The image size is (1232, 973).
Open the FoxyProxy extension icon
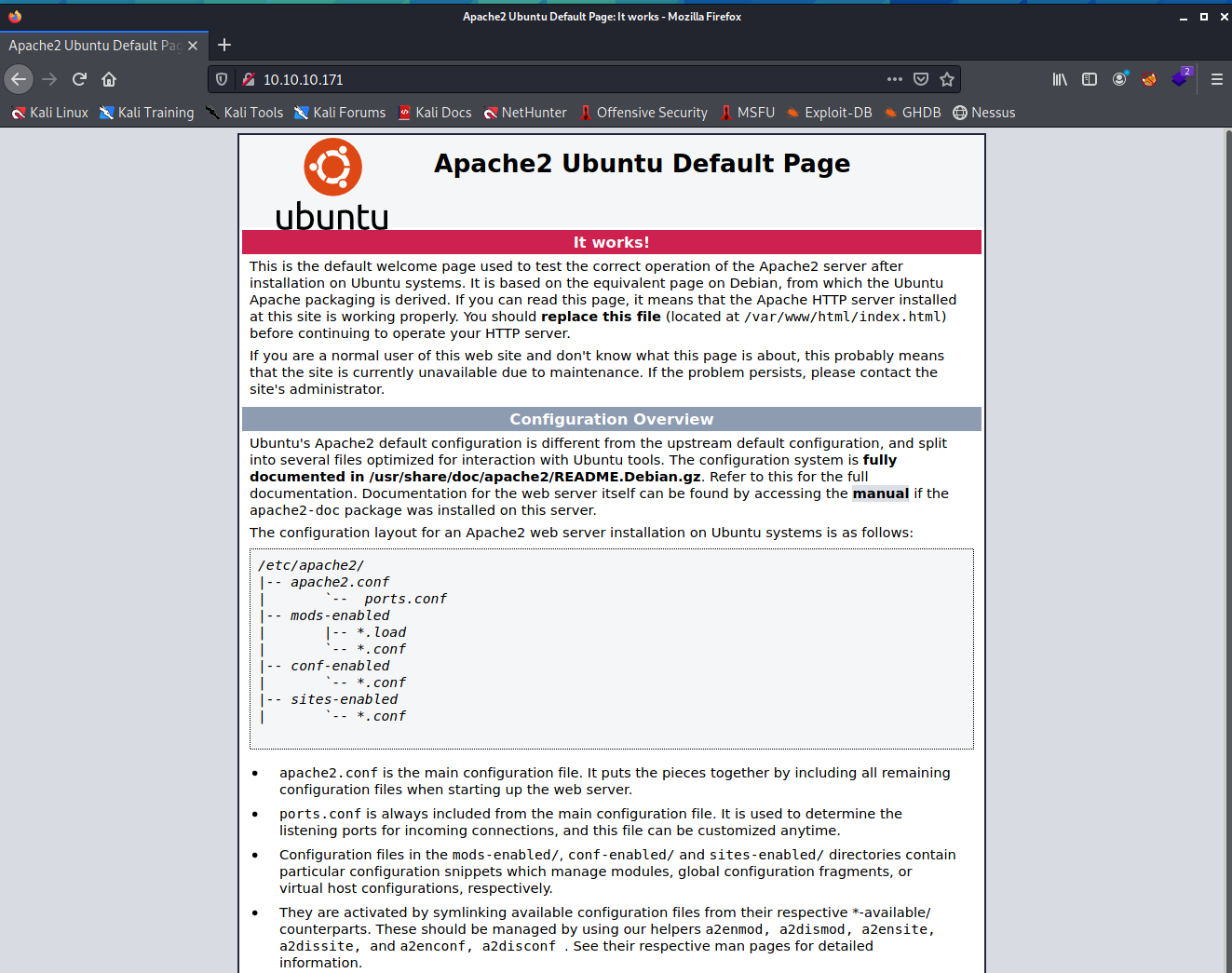1149,79
